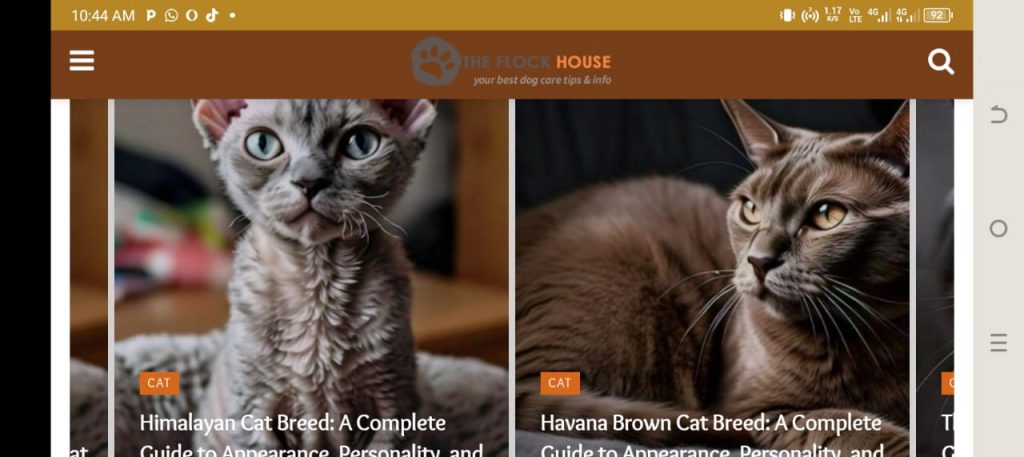Tap the WhatsApp notification icon
Screen dimensions: 1024x457
click(171, 15)
